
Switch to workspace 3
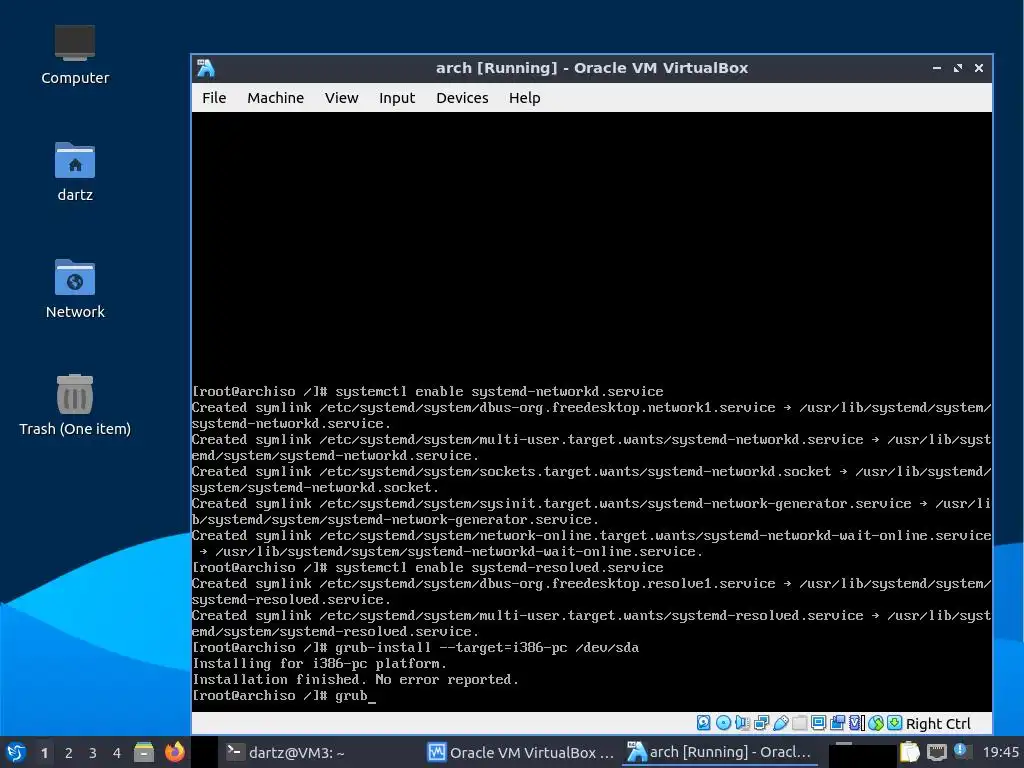point(93,753)
